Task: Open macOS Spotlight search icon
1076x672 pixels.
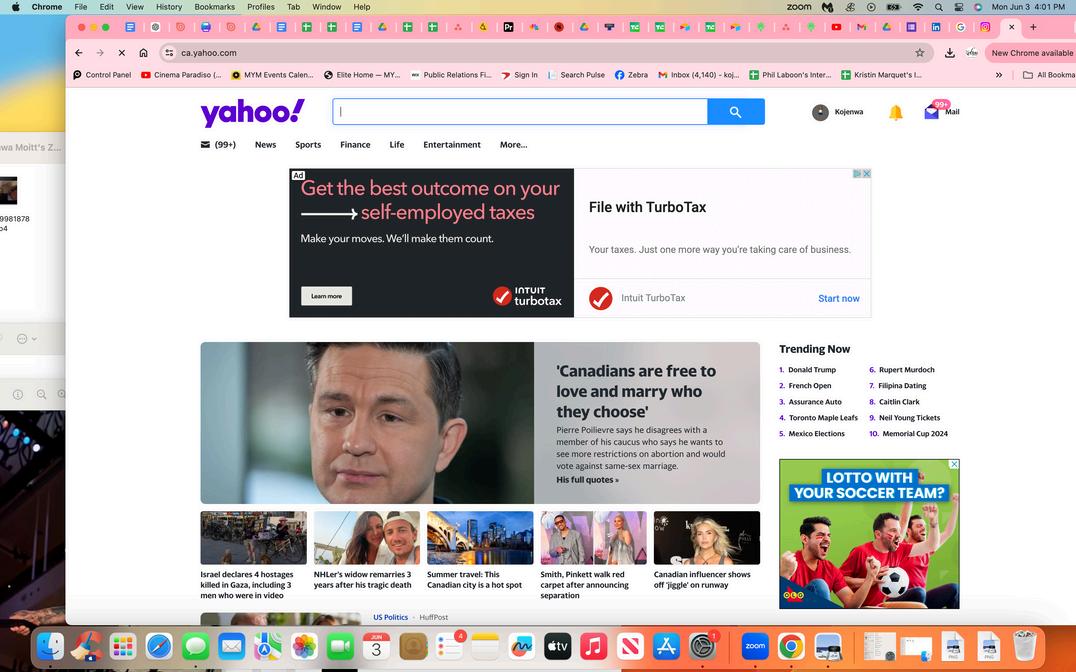Action: (x=938, y=7)
